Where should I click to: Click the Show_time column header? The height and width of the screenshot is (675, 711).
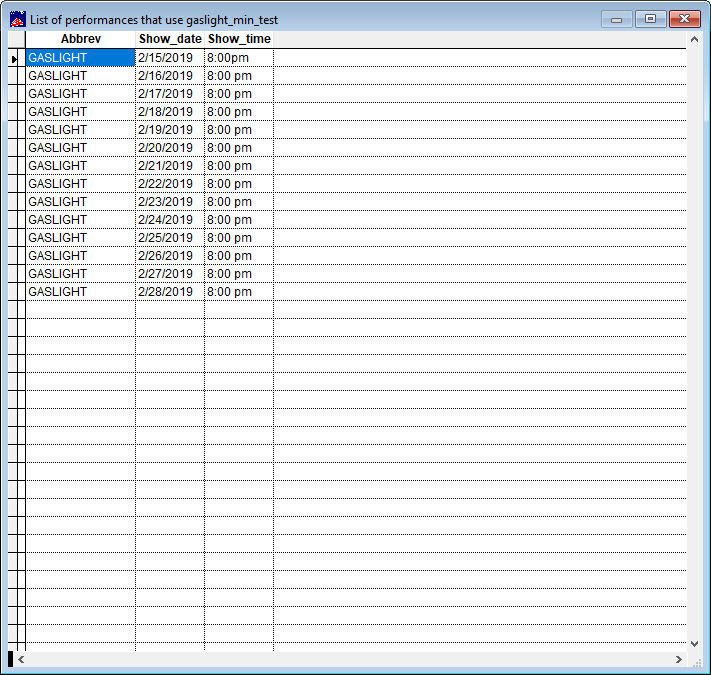pyautogui.click(x=239, y=39)
